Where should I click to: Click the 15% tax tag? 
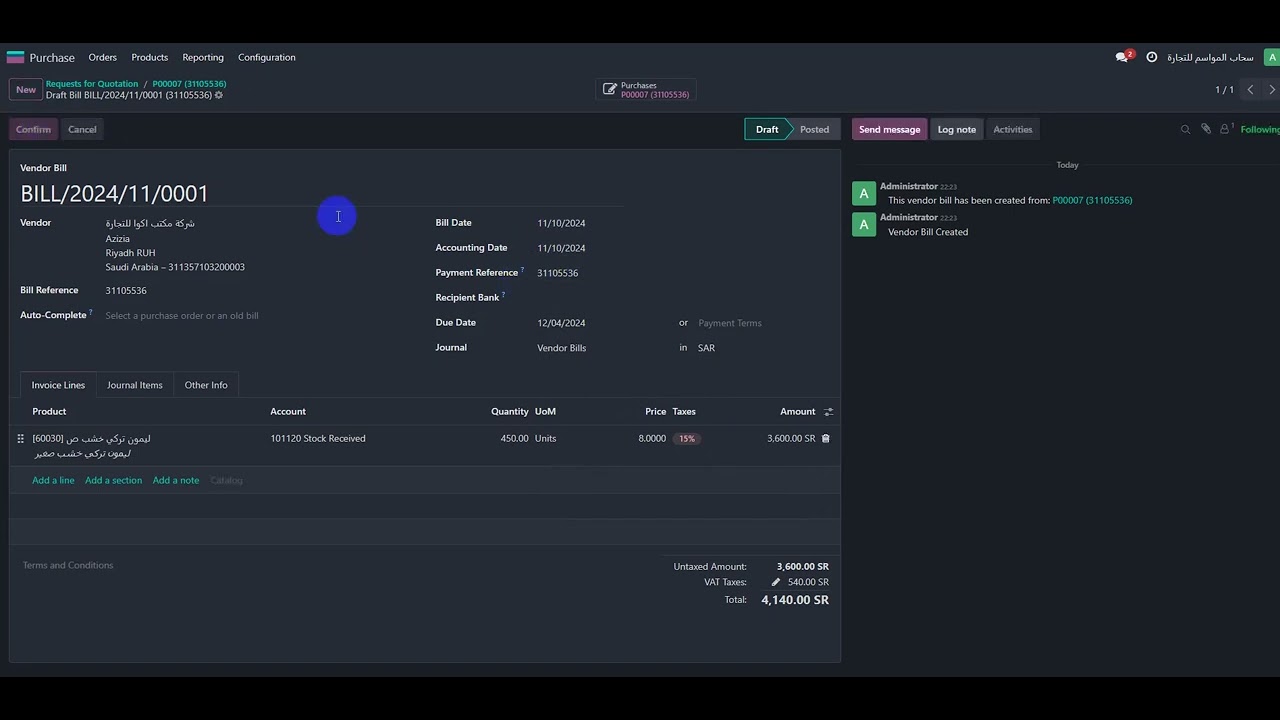point(687,438)
